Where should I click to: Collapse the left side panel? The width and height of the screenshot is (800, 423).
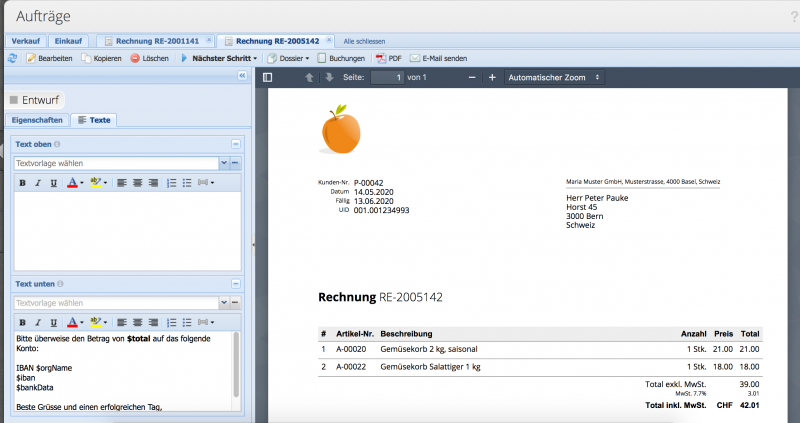click(242, 76)
